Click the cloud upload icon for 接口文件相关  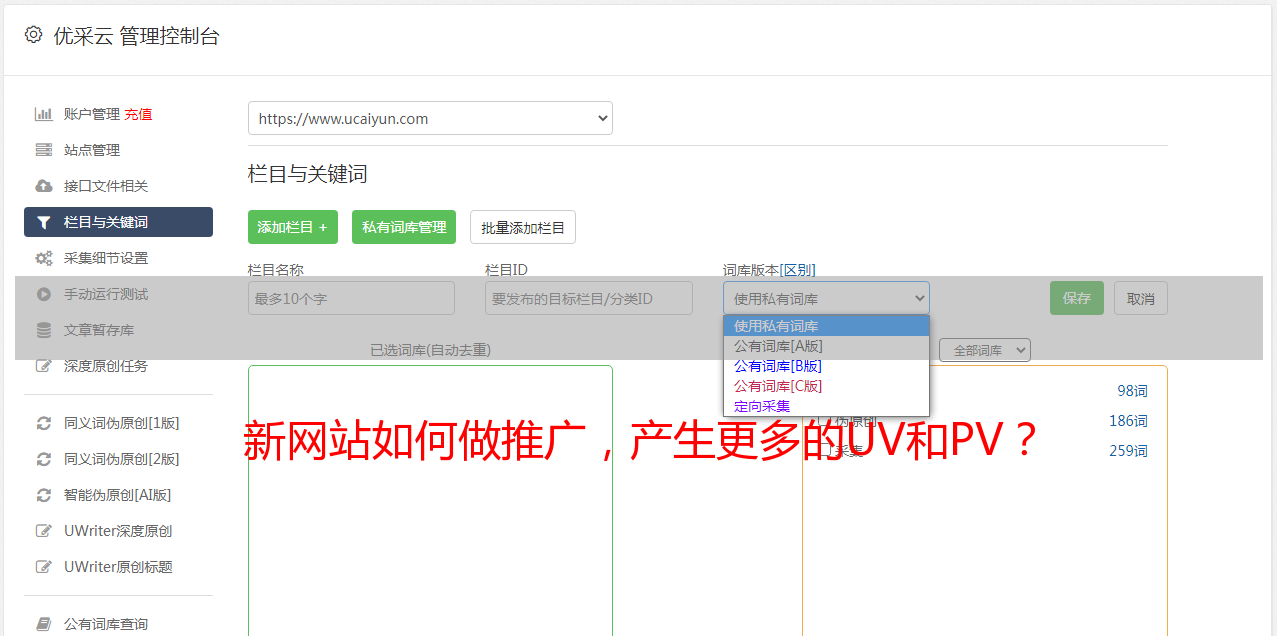point(43,186)
